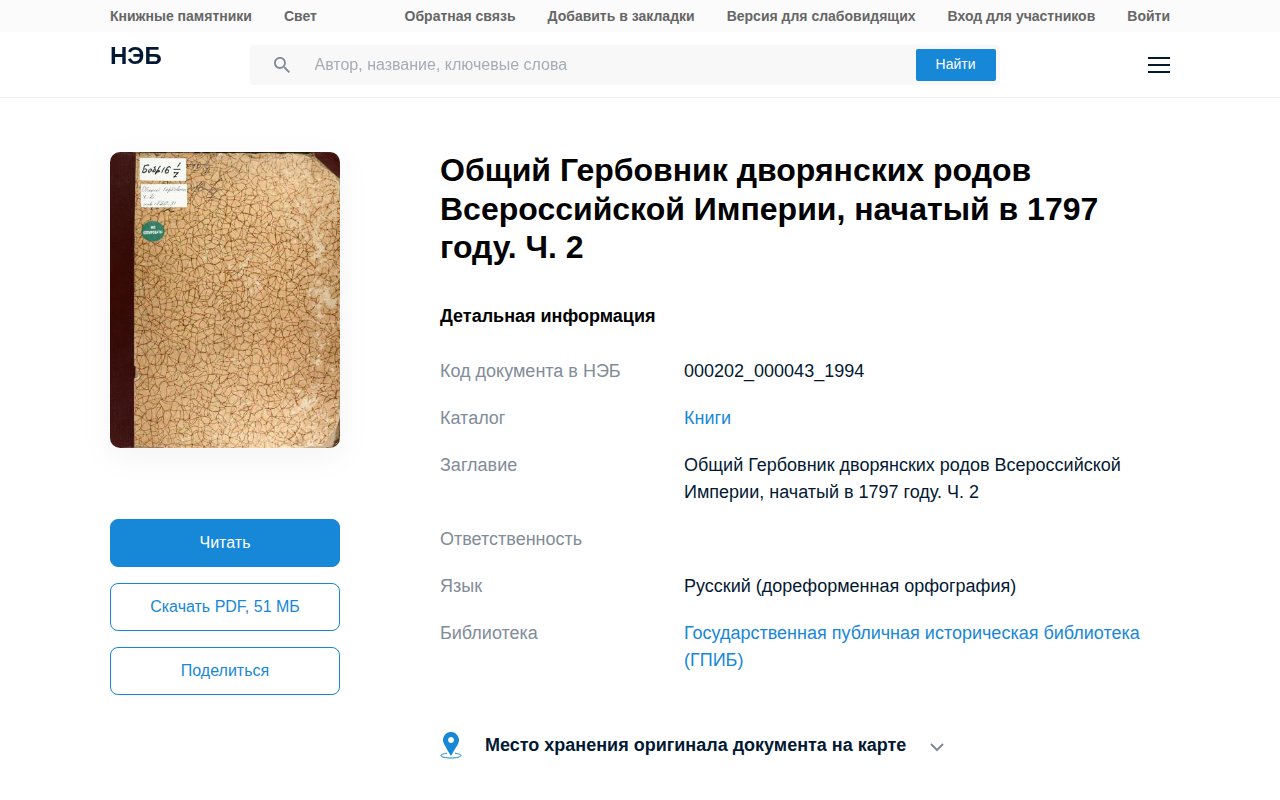This screenshot has width=1280, height=800.
Task: Open the hamburger menu icon
Action: pos(1158,65)
